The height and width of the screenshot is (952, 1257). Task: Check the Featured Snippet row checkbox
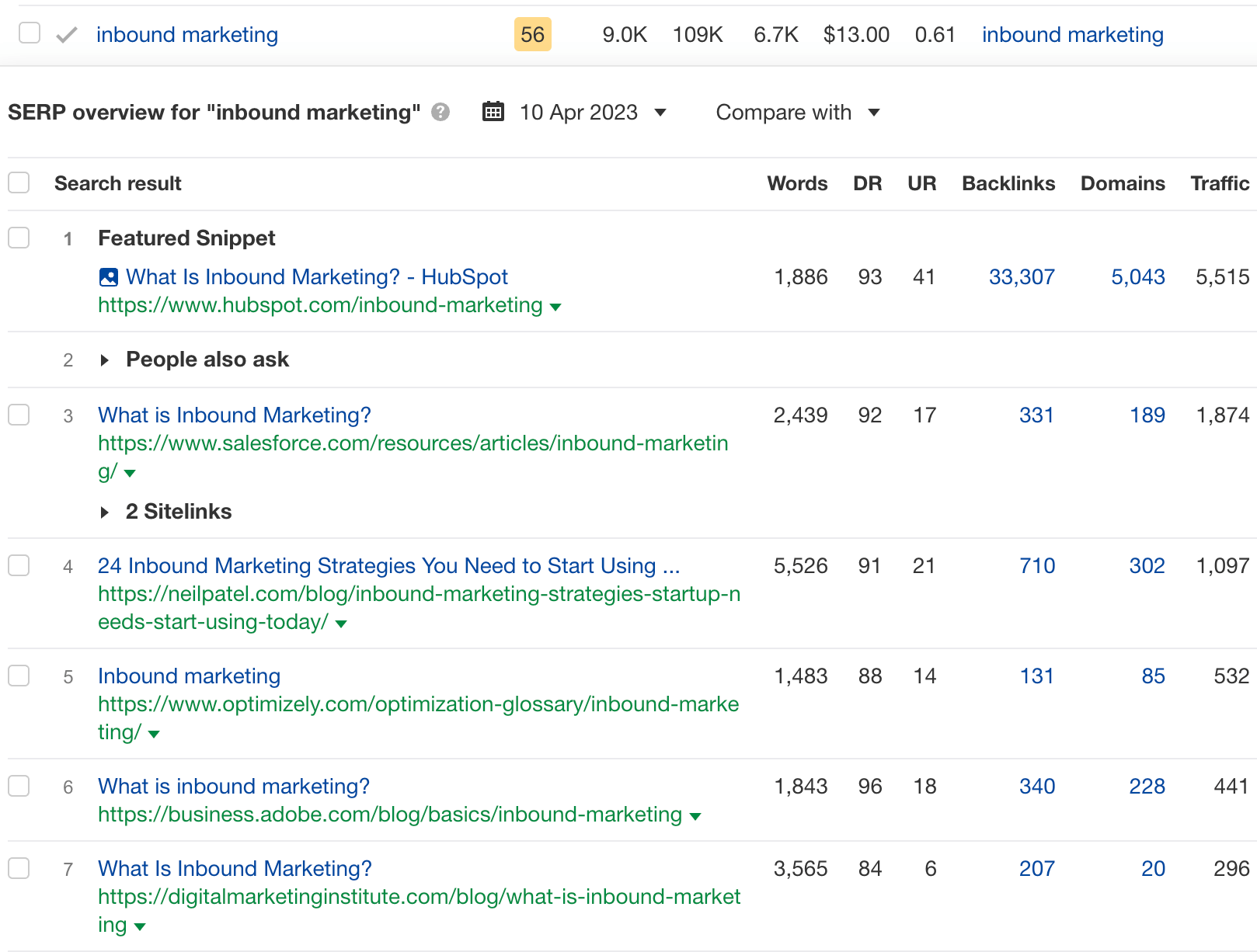[x=19, y=238]
